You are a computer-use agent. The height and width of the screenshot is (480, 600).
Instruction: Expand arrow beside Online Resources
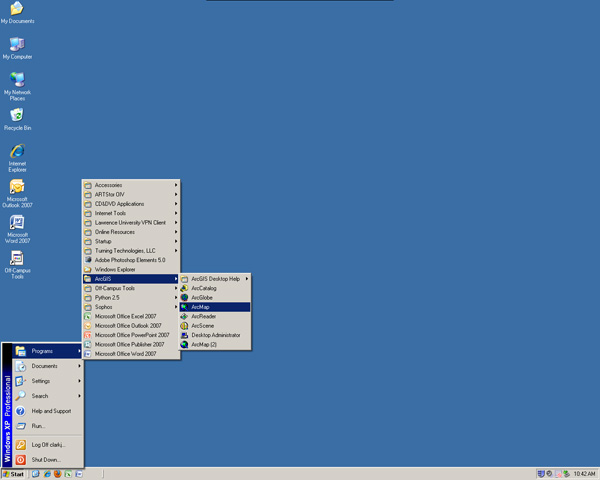coord(176,232)
